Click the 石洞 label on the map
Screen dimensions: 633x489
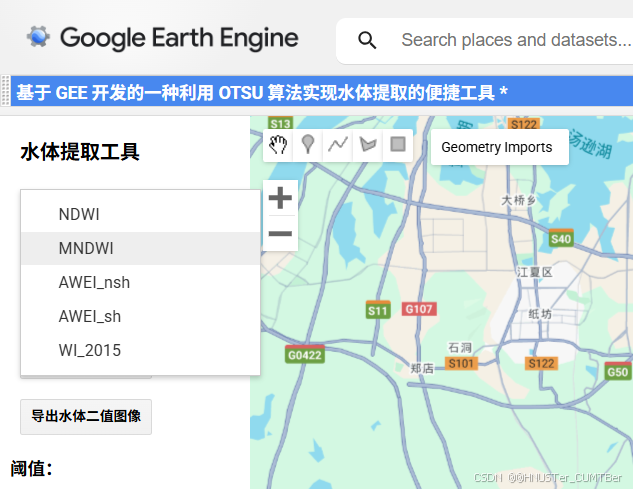coord(459,347)
